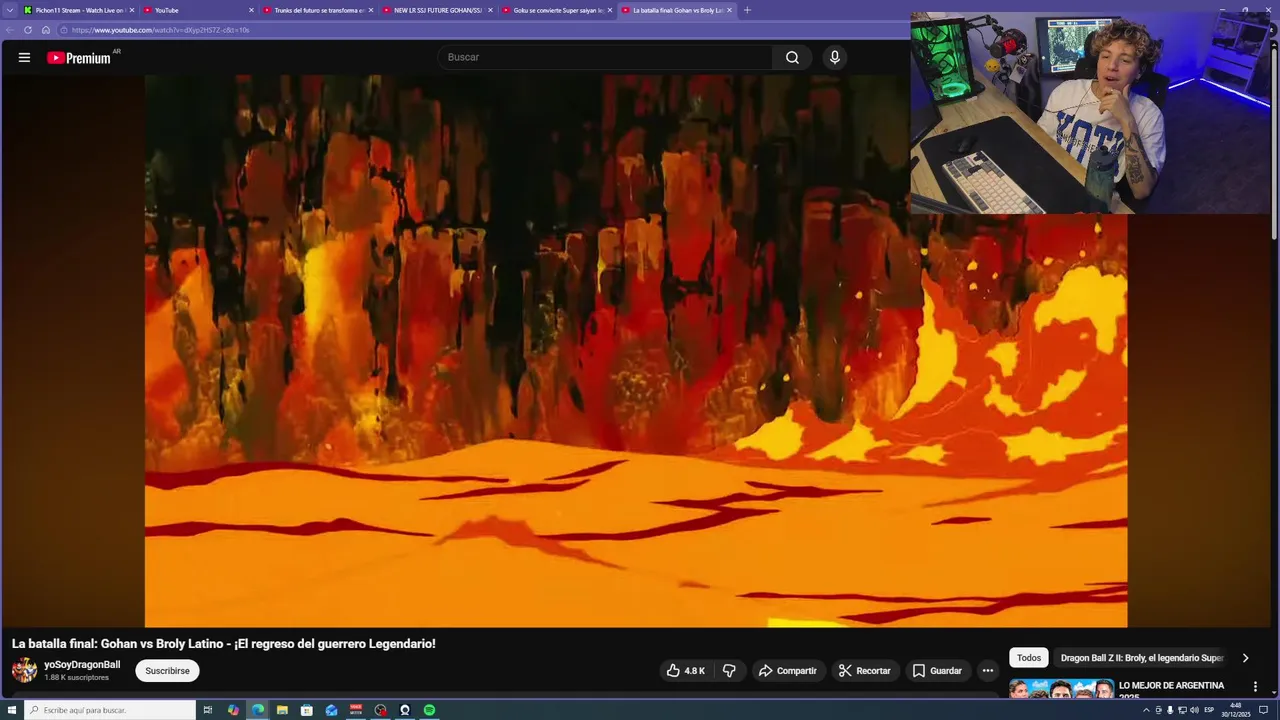This screenshot has width=1280, height=720.
Task: Subscribe using the Suscribirse button
Action: click(x=167, y=671)
